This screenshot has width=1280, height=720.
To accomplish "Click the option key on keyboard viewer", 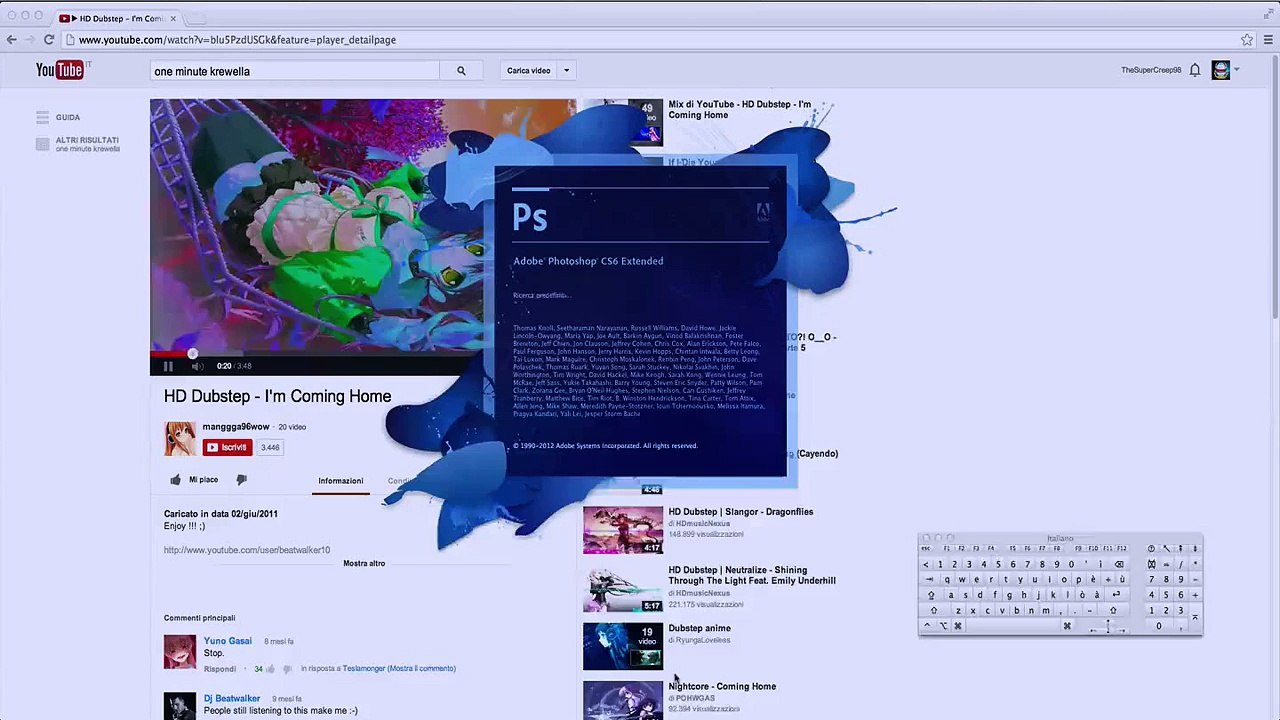I will coord(944,625).
